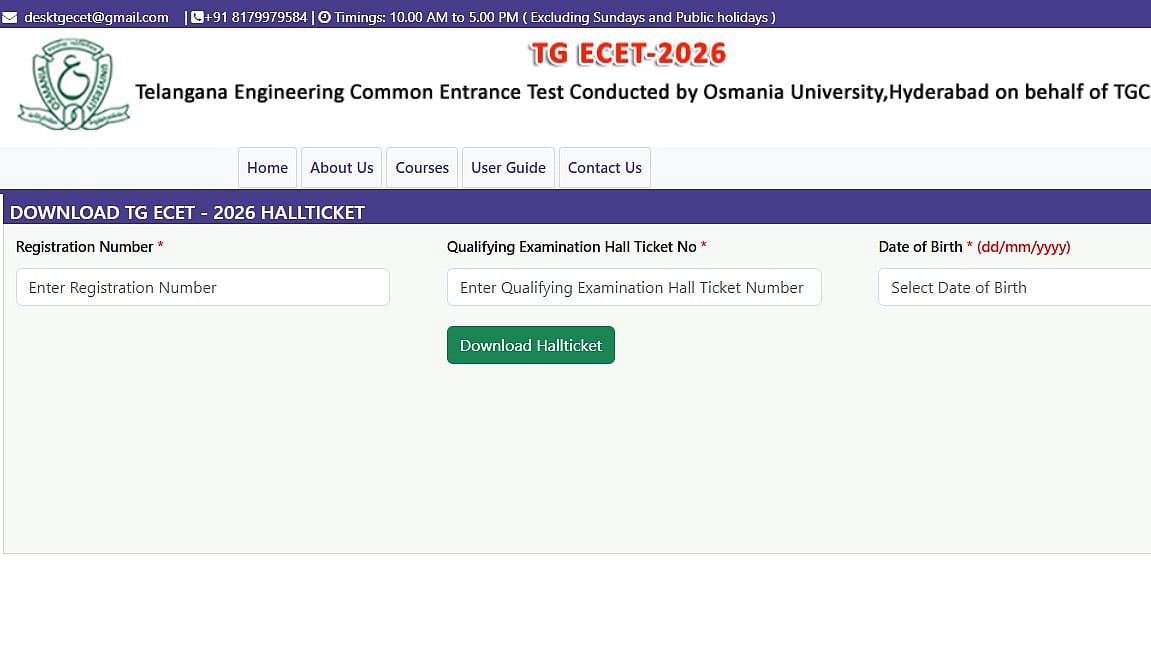Click the DOWNLOAD TG ECET - 2026 HALLTICKET heading

[187, 213]
